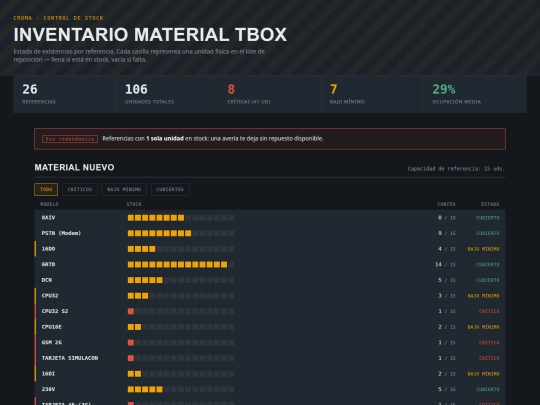540x405 pixels.
Task: Click the CUBIERTO status for 8AIV
Action: pos(488,218)
